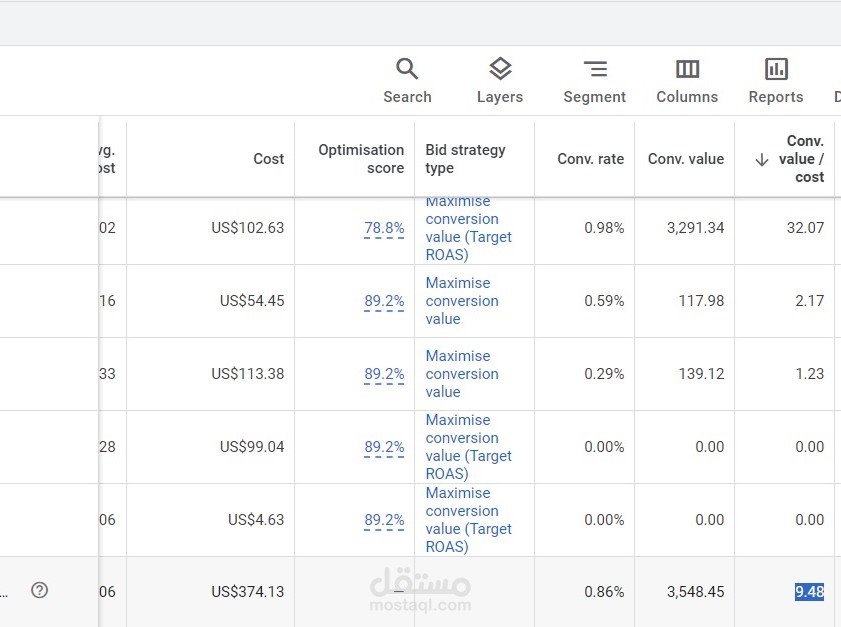Click the 1.23 value/cost cell
The width and height of the screenshot is (841, 627).
pyautogui.click(x=809, y=374)
